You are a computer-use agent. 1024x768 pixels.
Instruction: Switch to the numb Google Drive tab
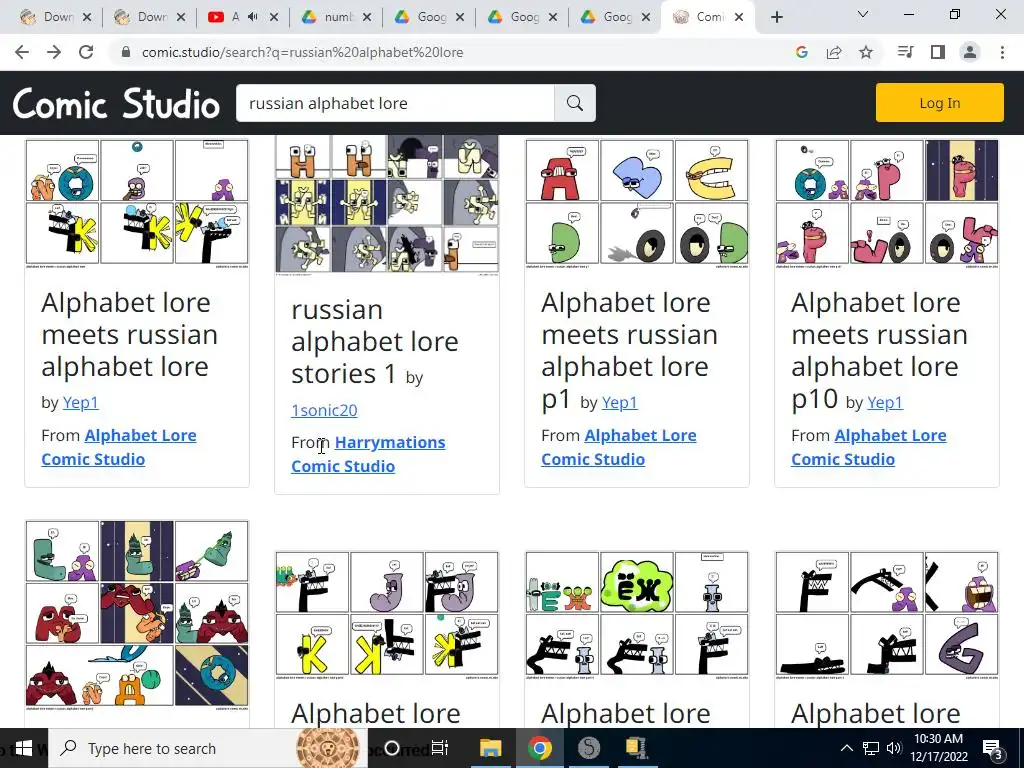(x=337, y=18)
